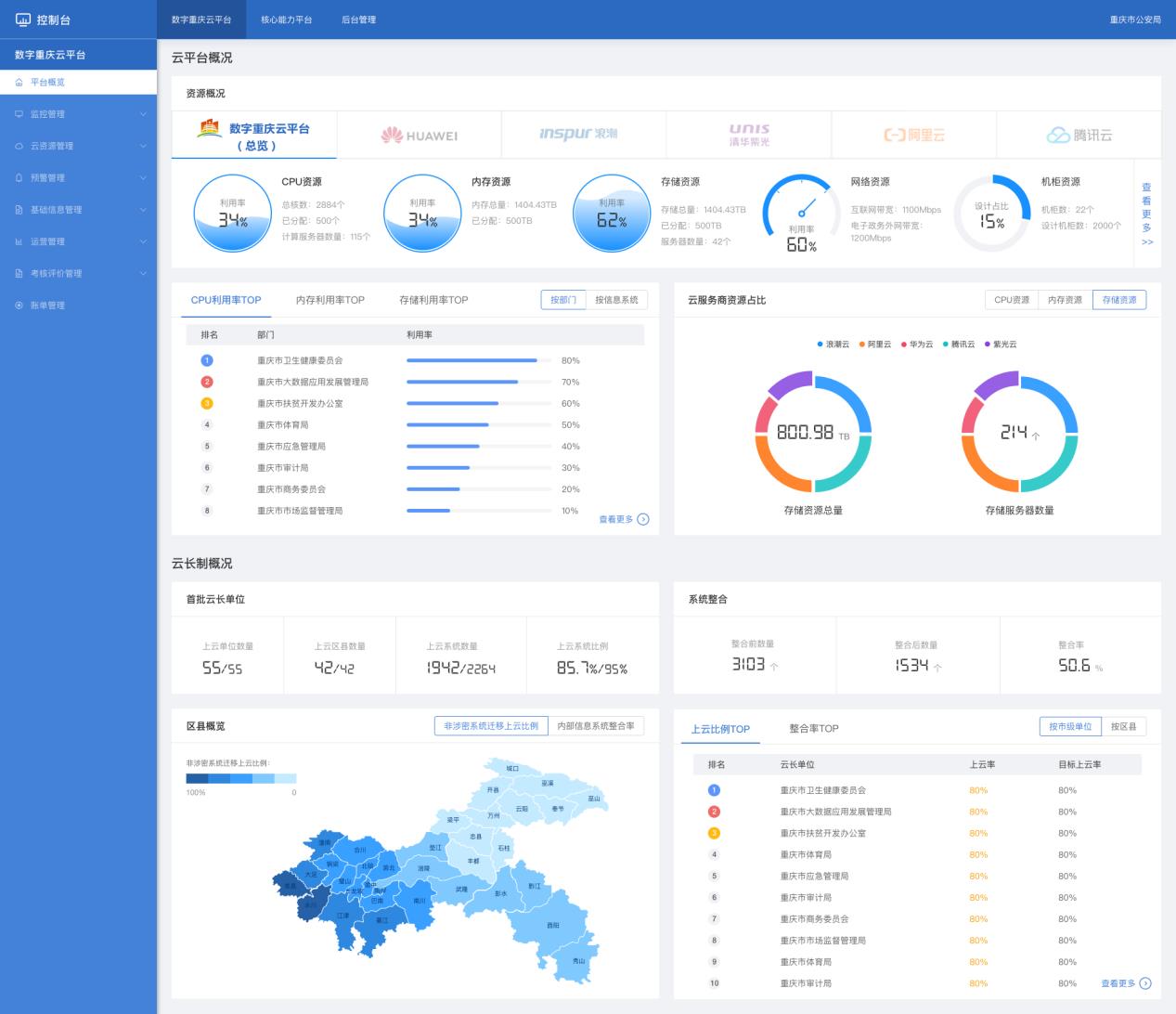Click the 阿里云 orange legend dot
The image size is (1176, 1014).
pos(862,344)
